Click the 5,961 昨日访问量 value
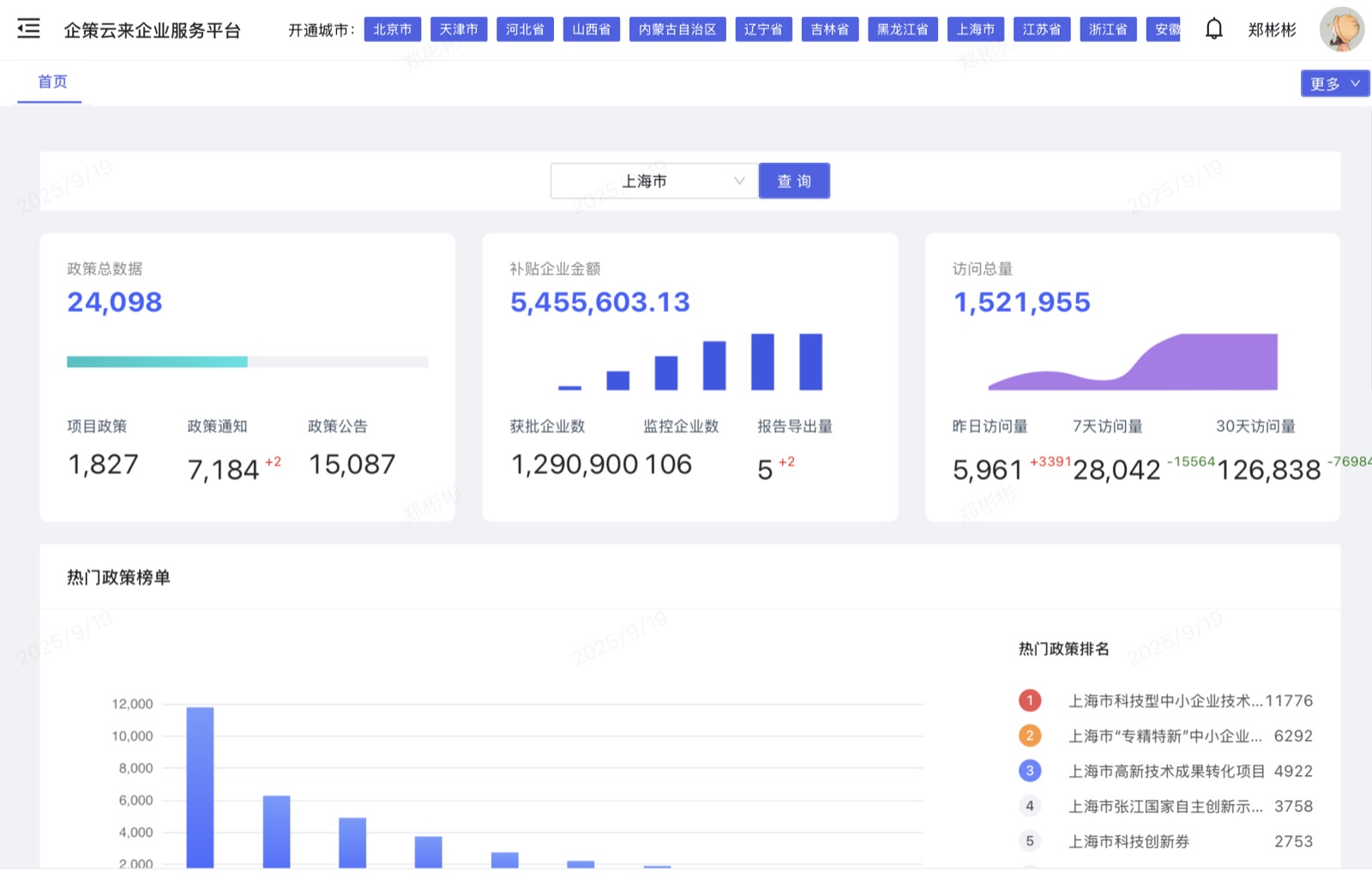The width and height of the screenshot is (1372, 877). point(988,470)
